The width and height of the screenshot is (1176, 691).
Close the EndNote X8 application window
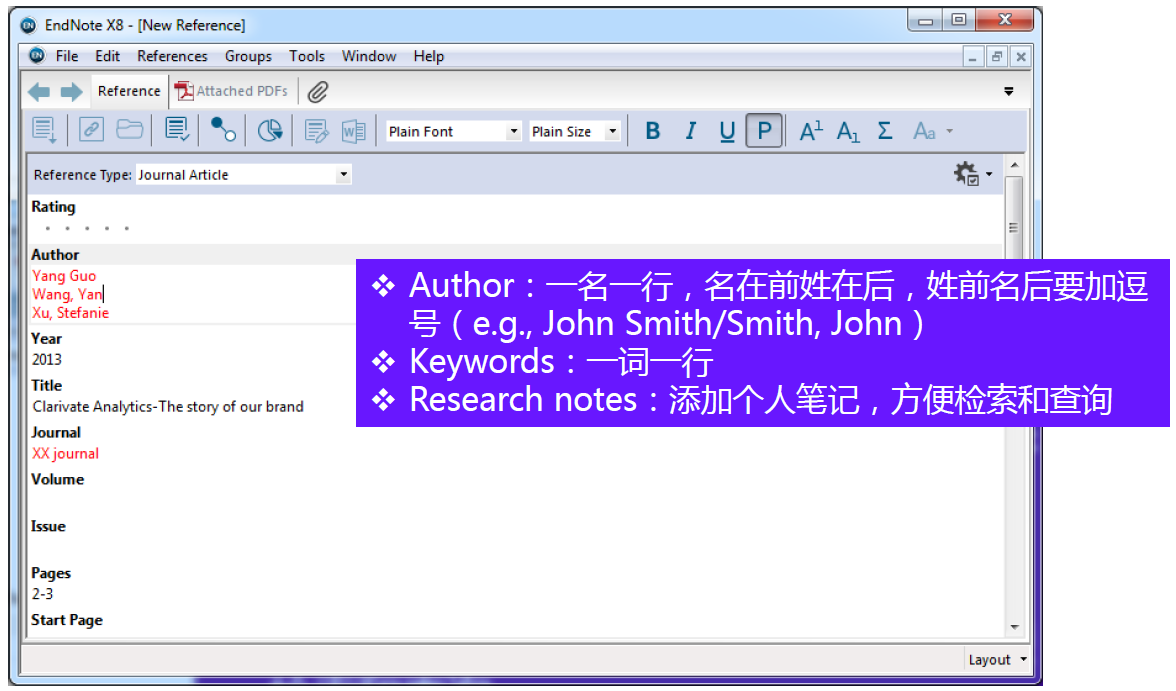[1006, 20]
